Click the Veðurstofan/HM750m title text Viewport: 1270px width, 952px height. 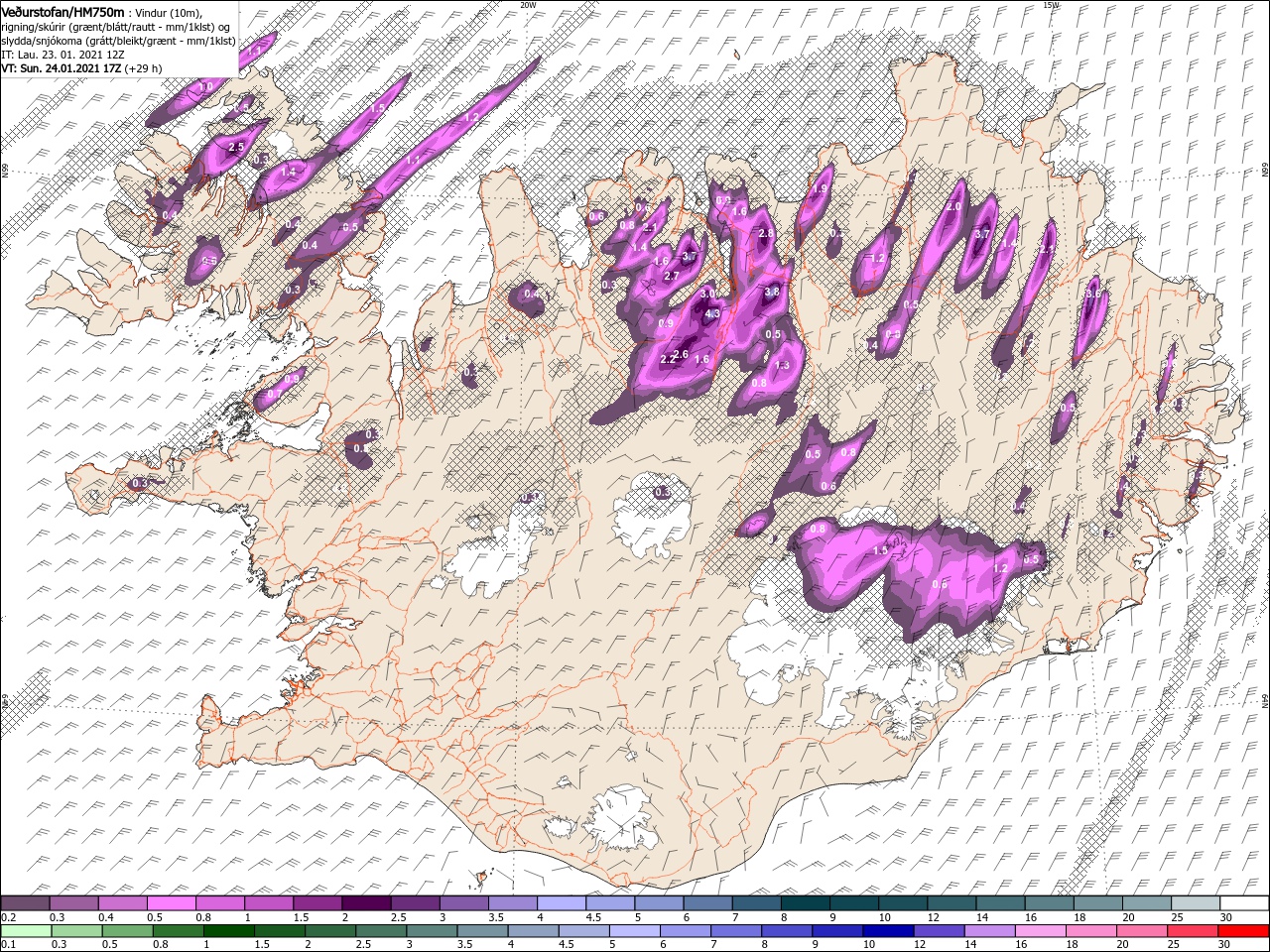click(63, 11)
